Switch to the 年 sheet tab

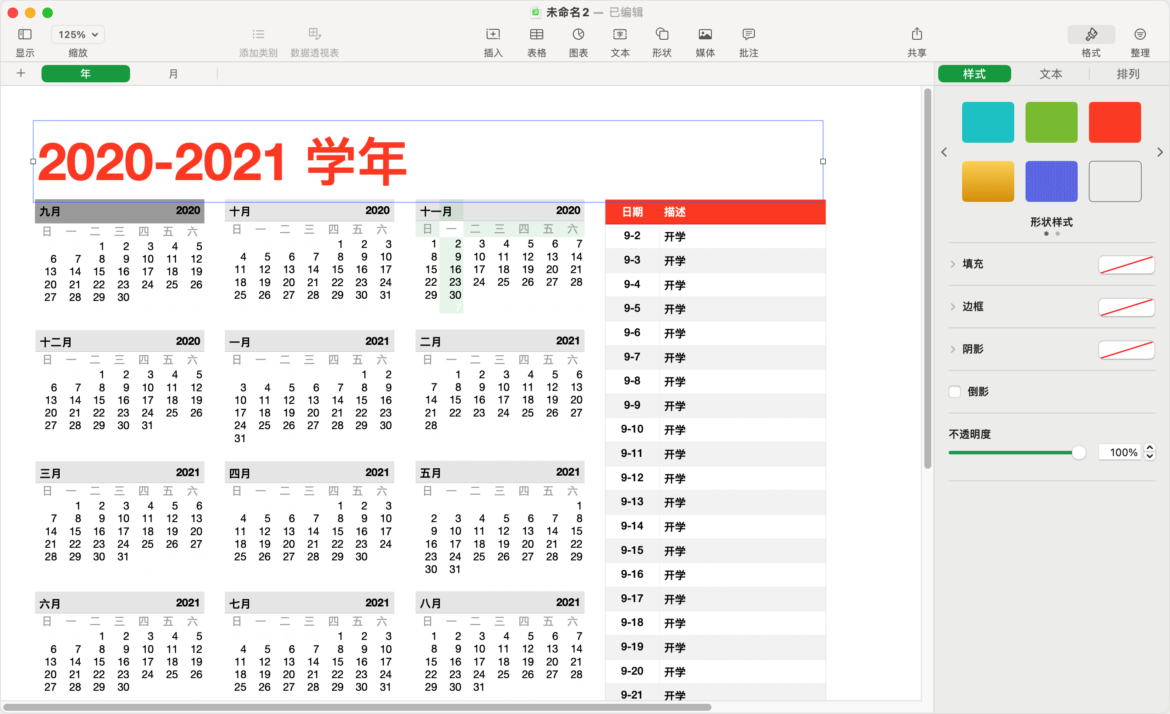click(x=86, y=74)
